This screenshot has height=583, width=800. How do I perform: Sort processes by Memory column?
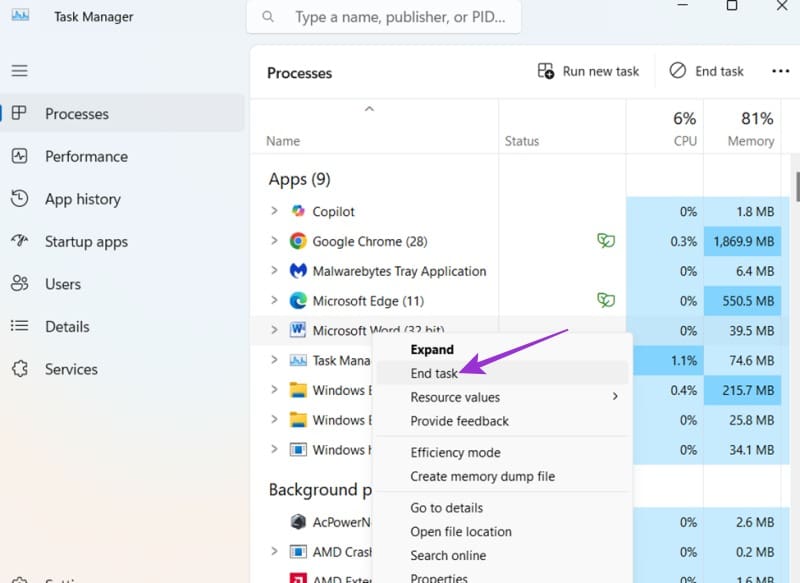click(742, 128)
